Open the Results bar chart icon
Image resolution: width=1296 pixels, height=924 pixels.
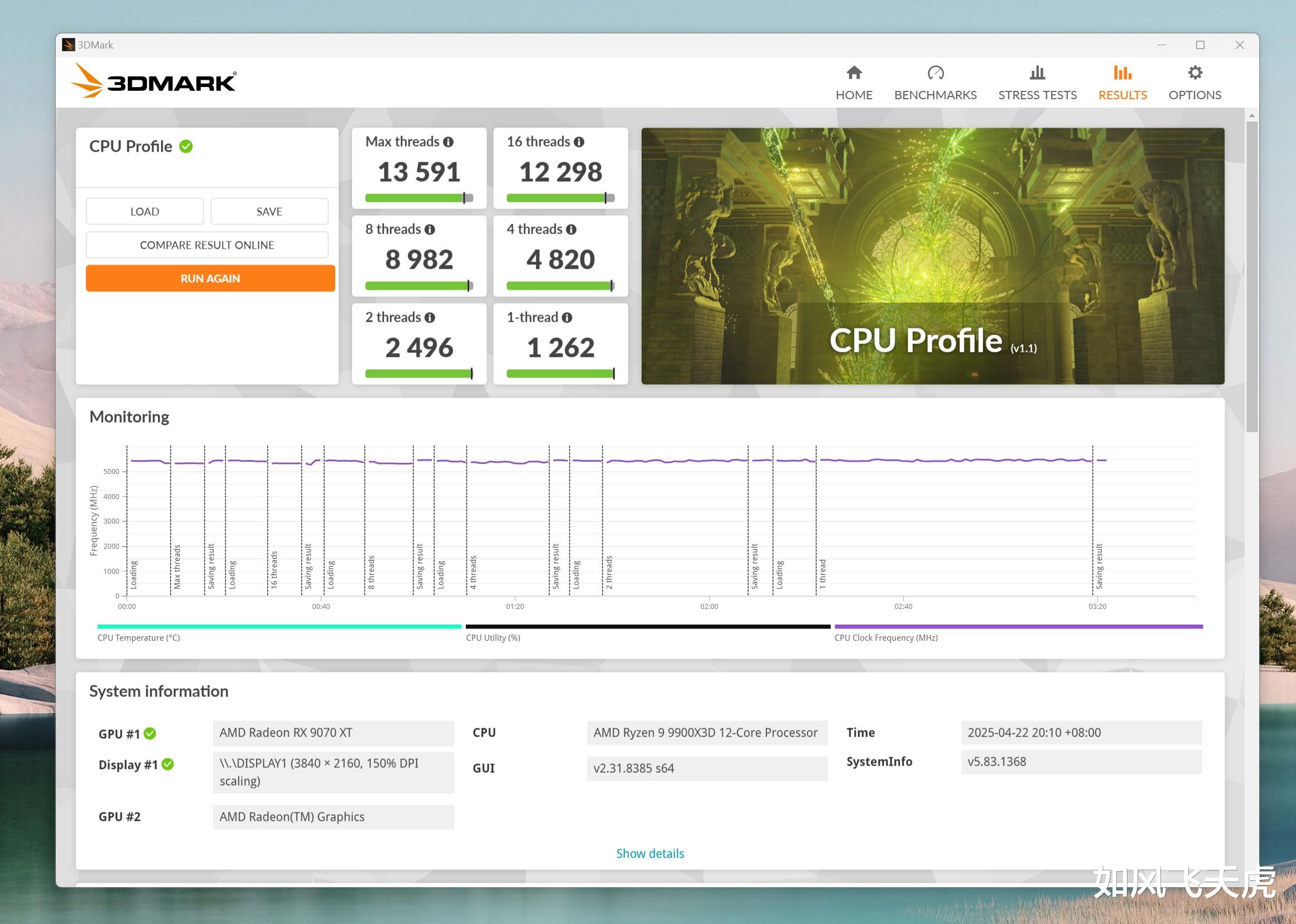tap(1122, 73)
